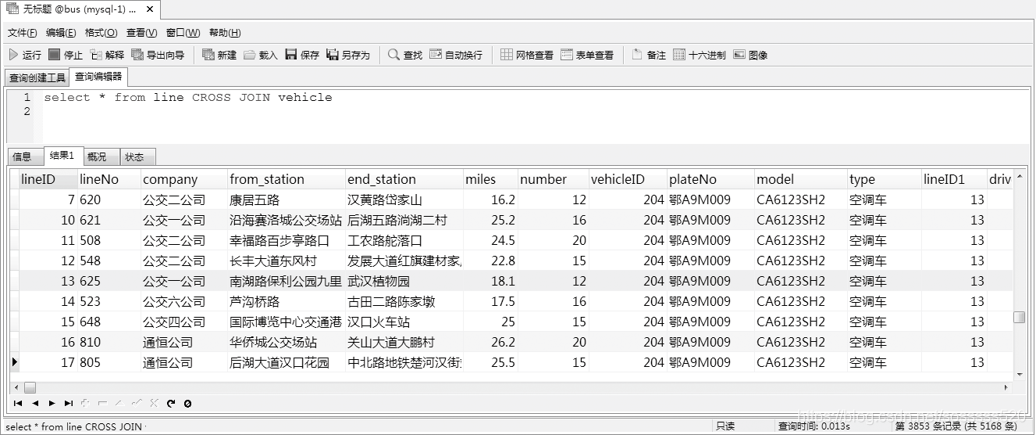Click the horizontal scrollbar thumb of results
The image size is (1036, 435).
pyautogui.click(x=30, y=387)
